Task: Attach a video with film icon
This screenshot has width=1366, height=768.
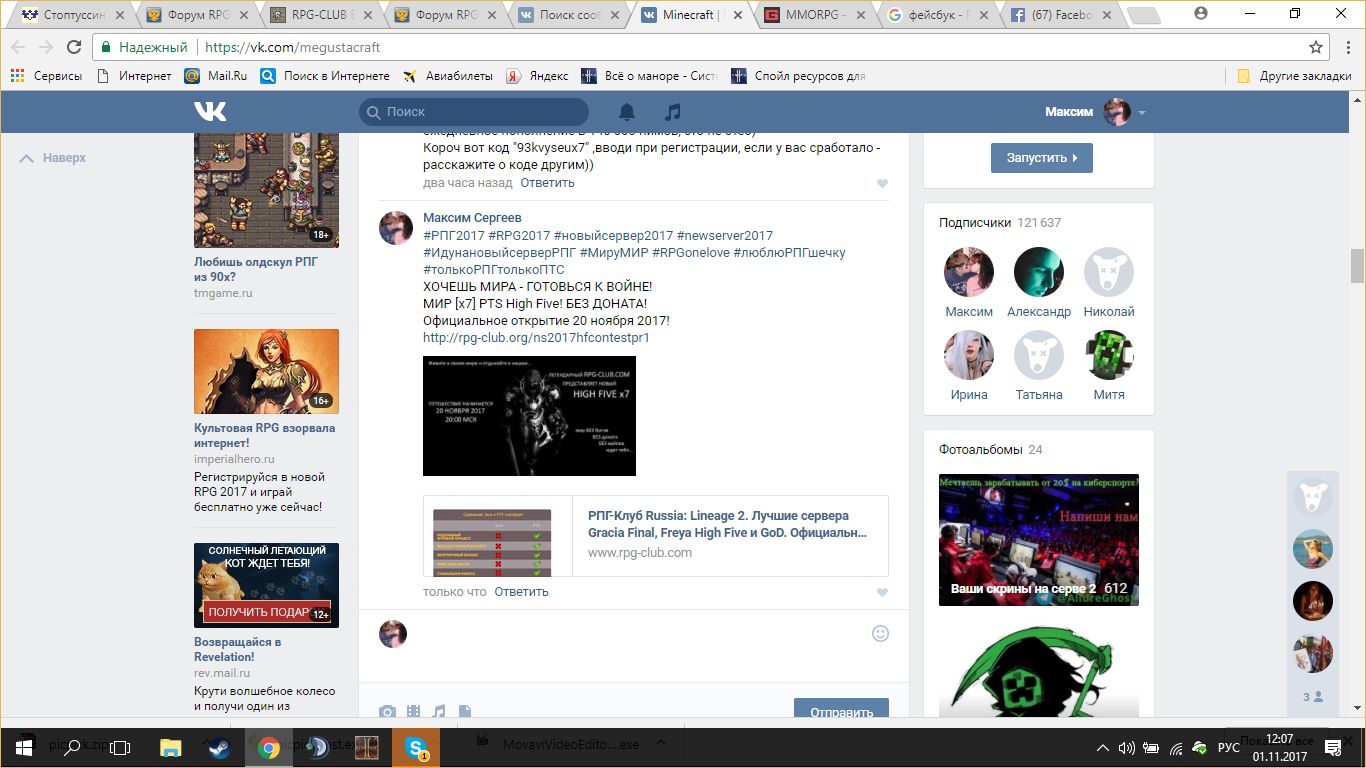Action: click(414, 712)
